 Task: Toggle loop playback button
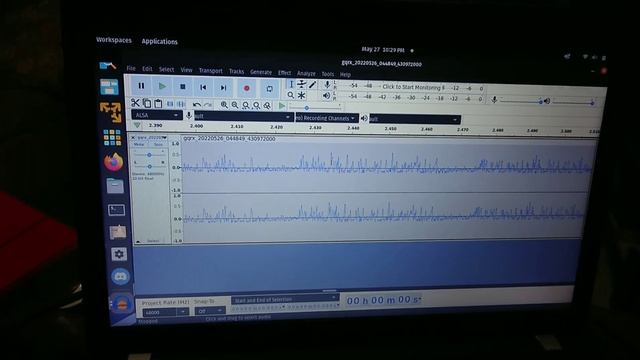coord(269,89)
